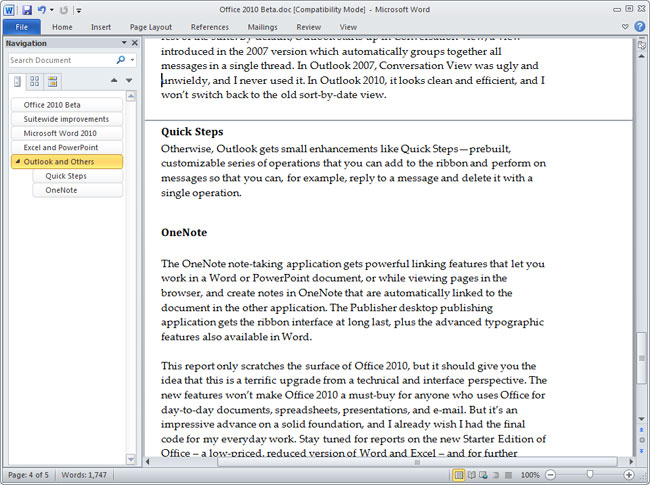Switch to the View tab
Image resolution: width=650 pixels, height=485 pixels.
click(348, 27)
